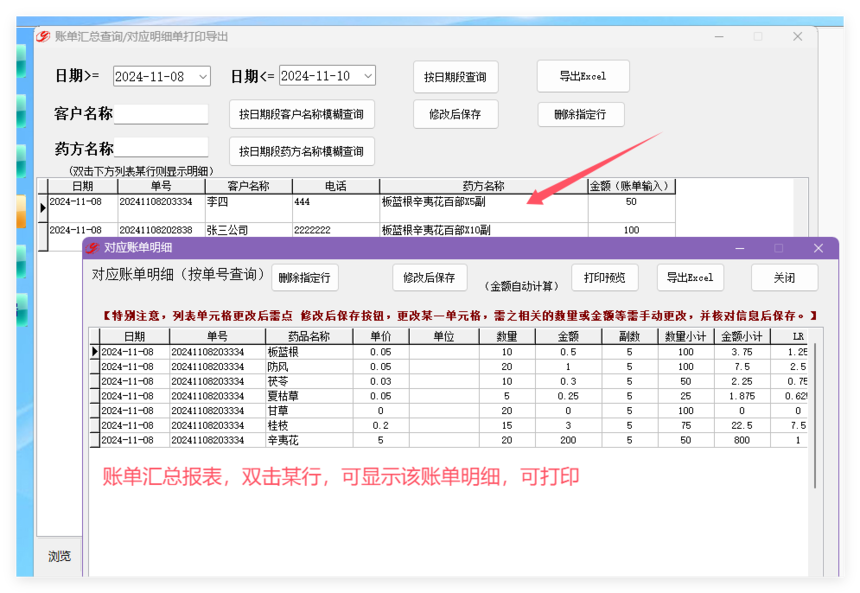The image size is (860, 593).
Task: Click the 按日期段查询 button
Action: pos(455,77)
